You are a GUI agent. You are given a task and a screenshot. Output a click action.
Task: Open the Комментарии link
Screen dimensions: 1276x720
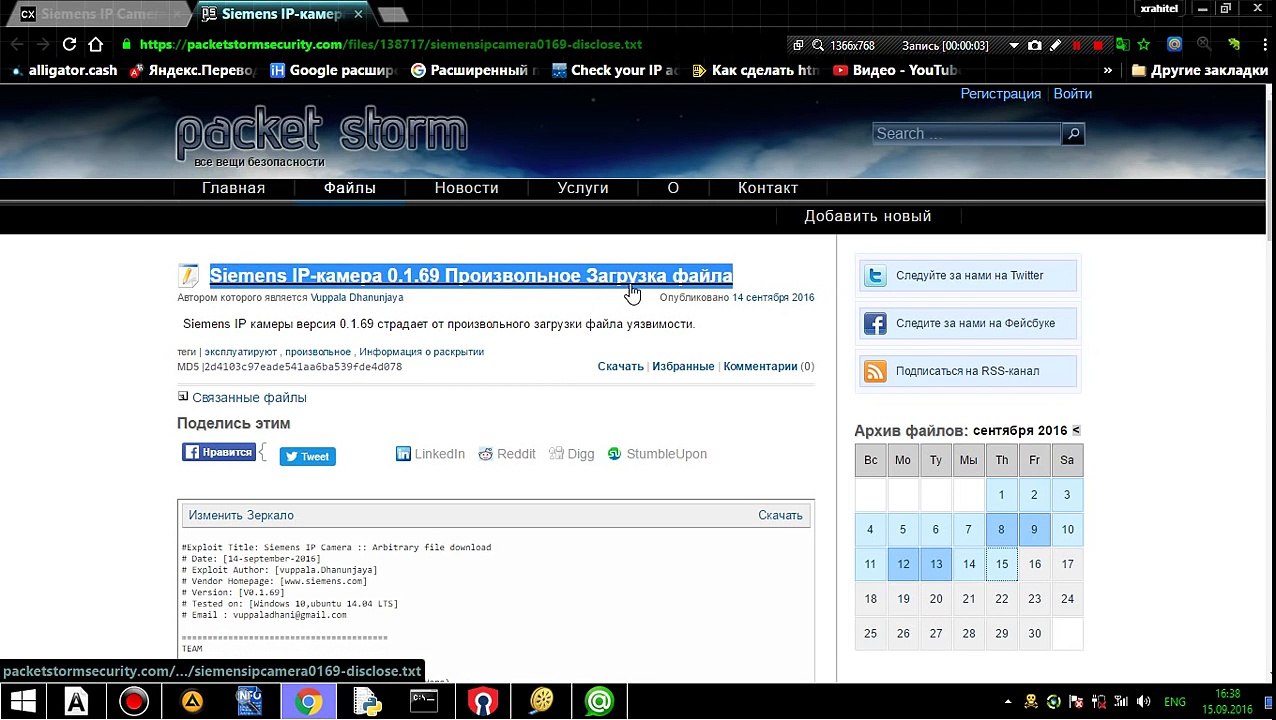tap(760, 366)
